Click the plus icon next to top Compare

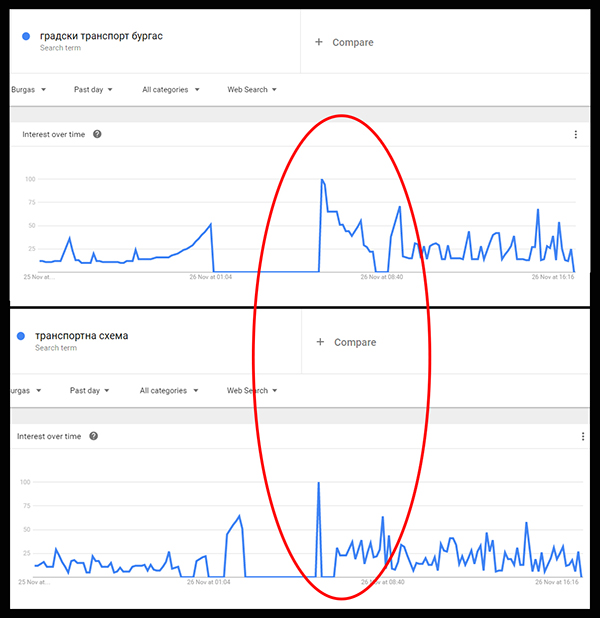tap(319, 42)
